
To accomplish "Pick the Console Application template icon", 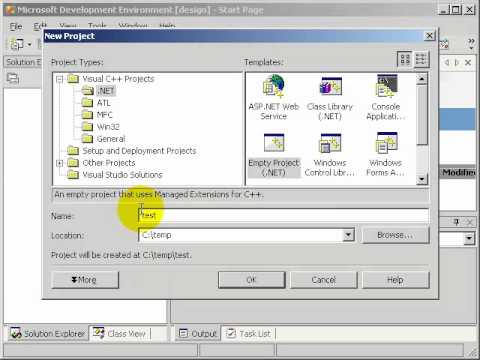I will [386, 86].
